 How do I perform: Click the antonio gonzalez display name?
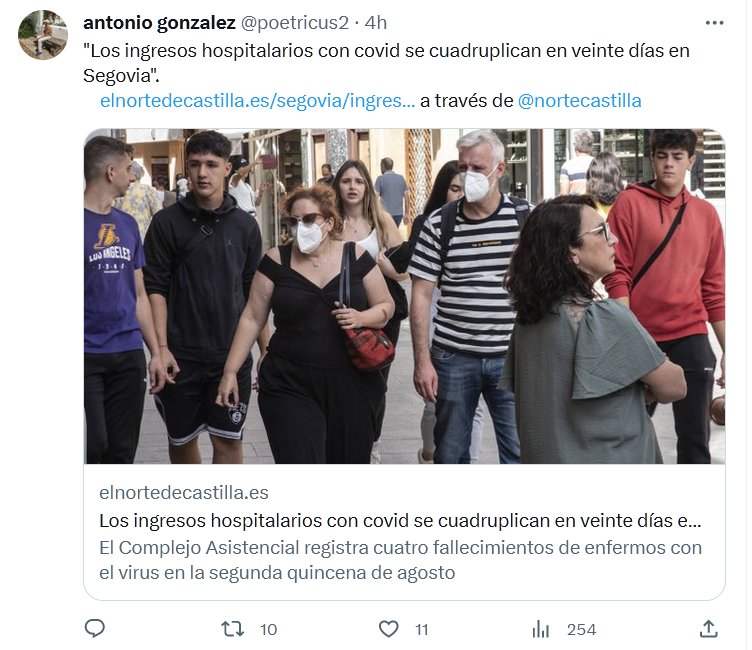click(x=159, y=23)
